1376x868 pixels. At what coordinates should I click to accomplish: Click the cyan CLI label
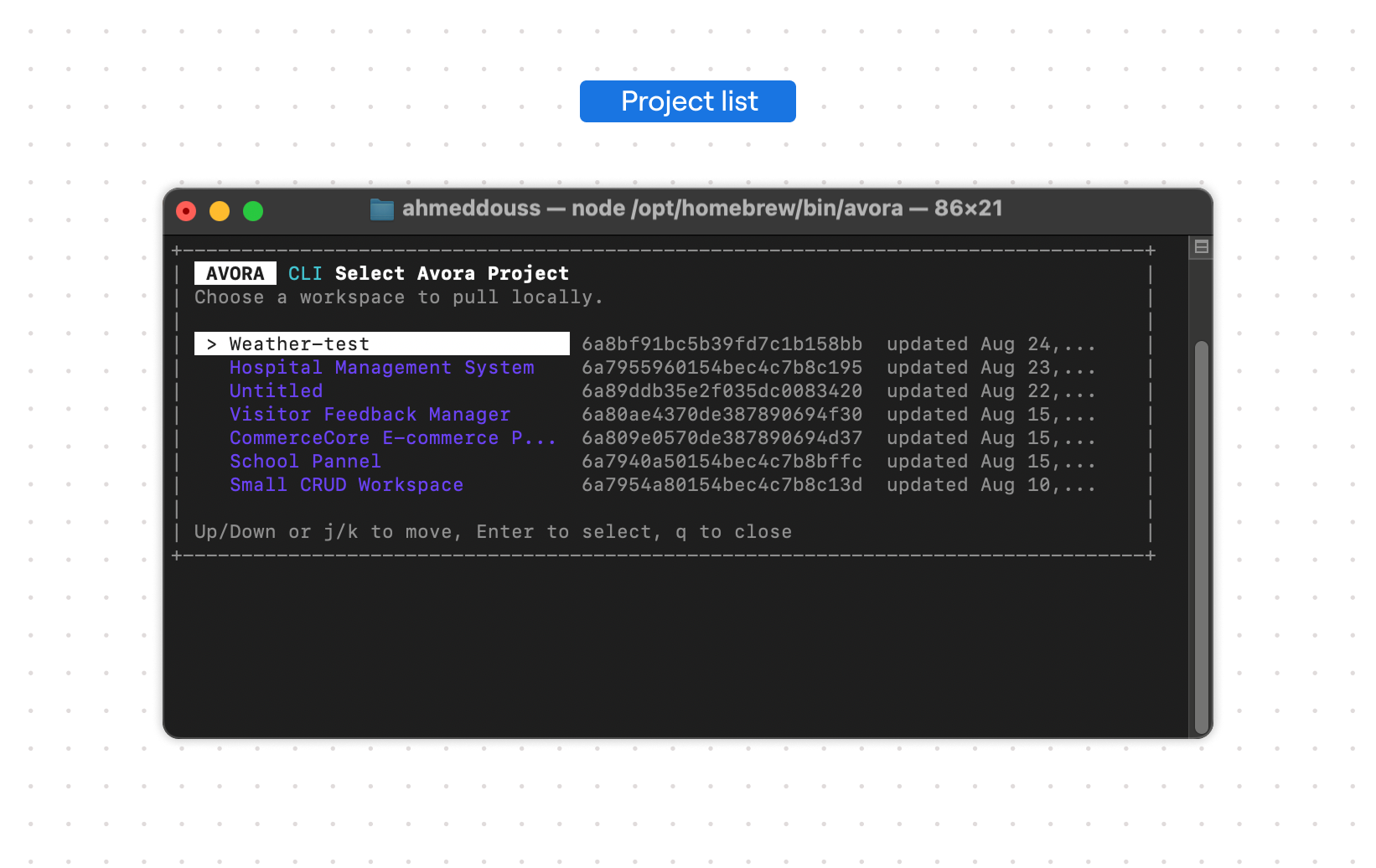pyautogui.click(x=305, y=274)
